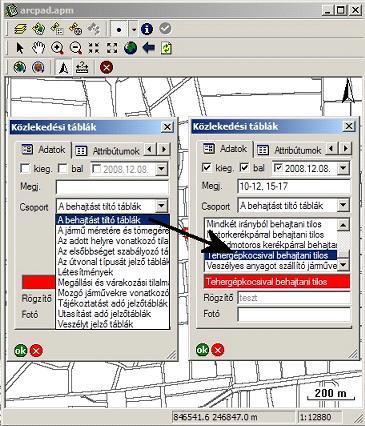
Task: Click the scale bar tool icon
Action: pyautogui.click(x=82, y=68)
